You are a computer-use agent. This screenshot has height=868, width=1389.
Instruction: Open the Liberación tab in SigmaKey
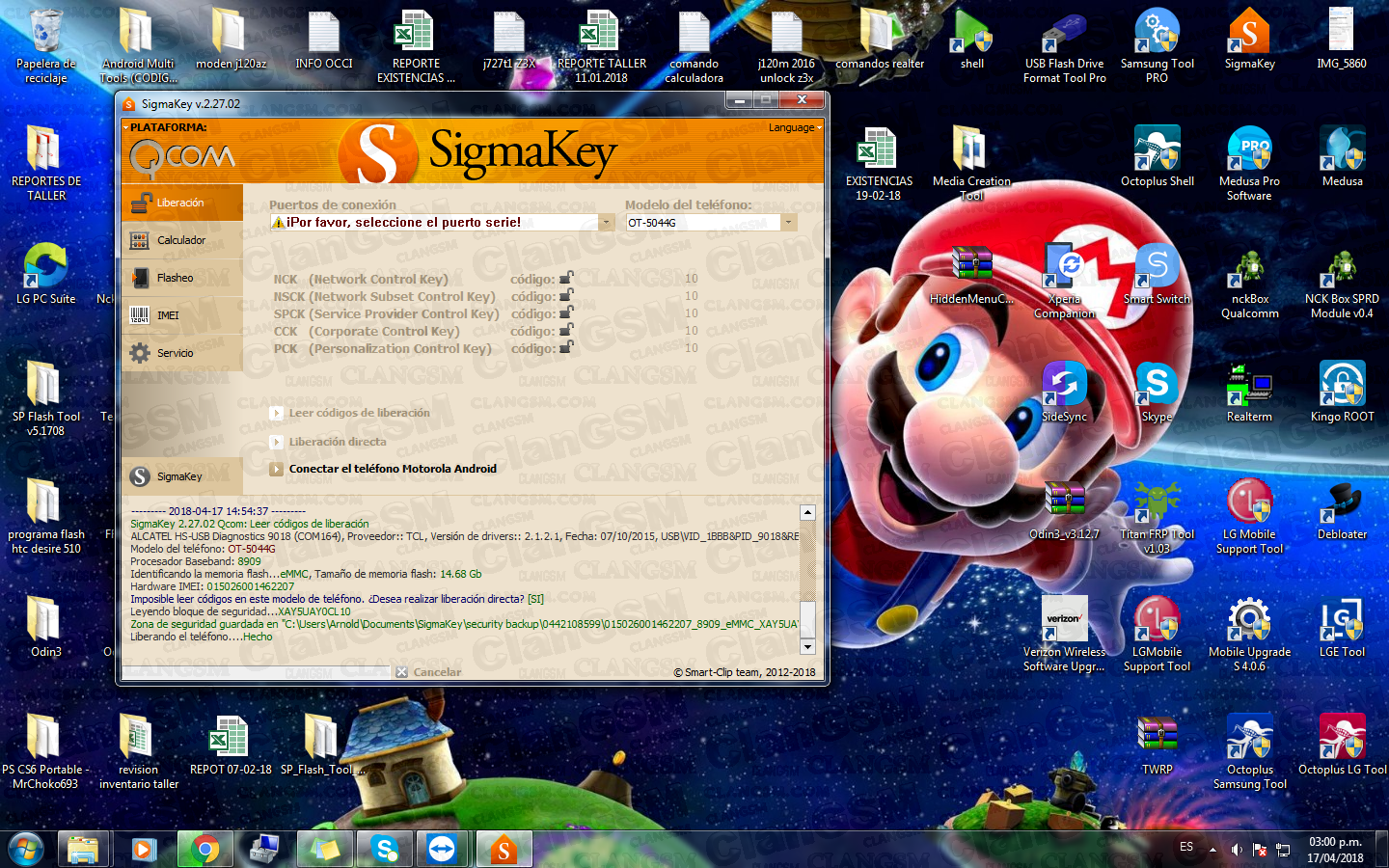(x=182, y=203)
